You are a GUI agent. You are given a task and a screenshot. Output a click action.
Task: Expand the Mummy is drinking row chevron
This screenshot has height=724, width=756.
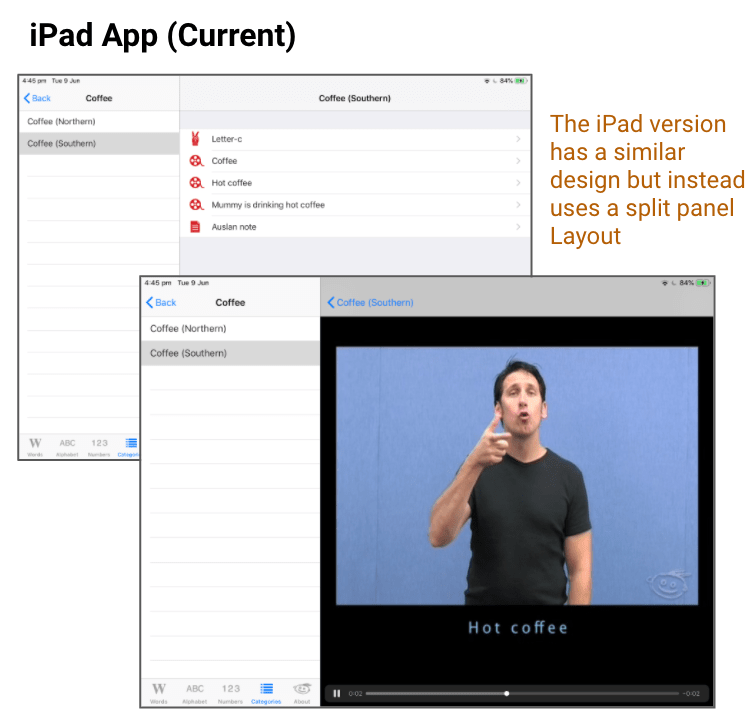pos(518,205)
